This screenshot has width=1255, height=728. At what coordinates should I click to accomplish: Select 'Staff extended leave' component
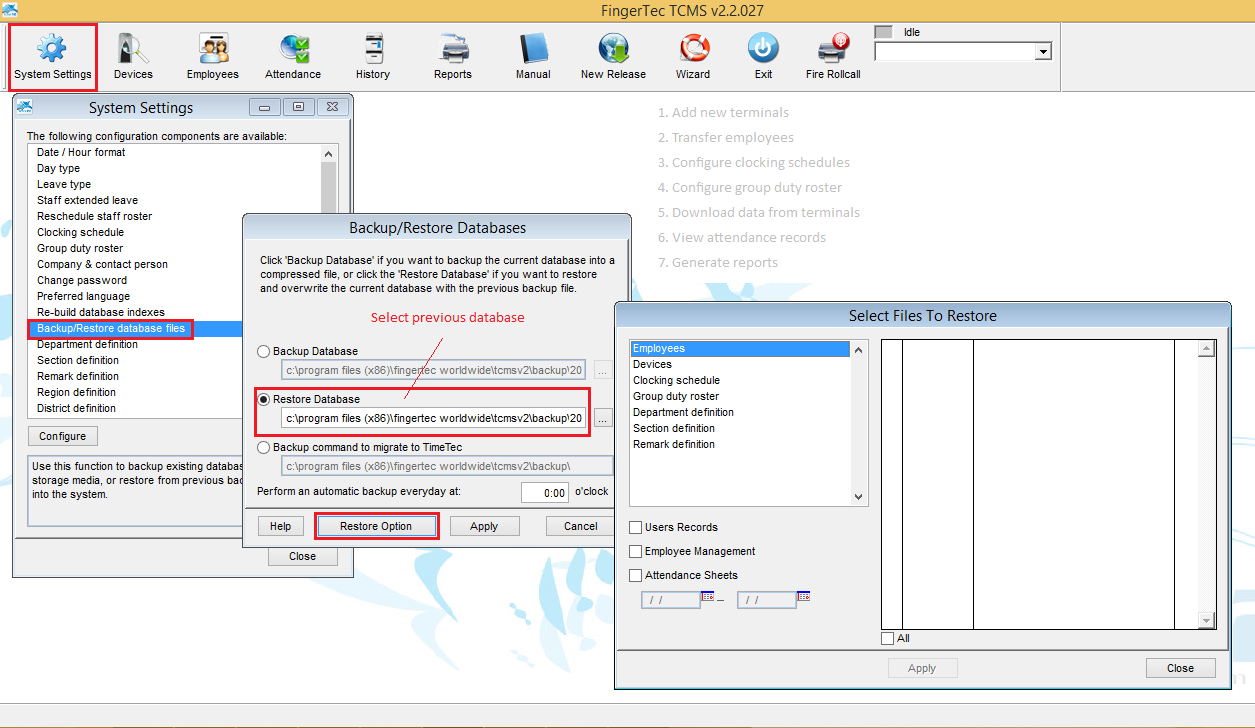pos(88,200)
